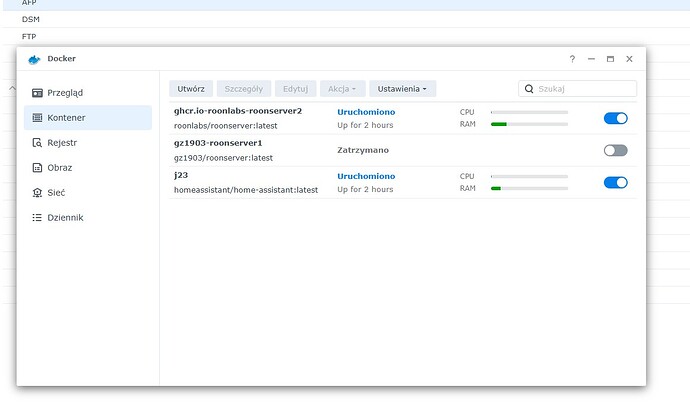The width and height of the screenshot is (690, 411).
Task: Click the Zatrzymano status text
Action: (363, 150)
